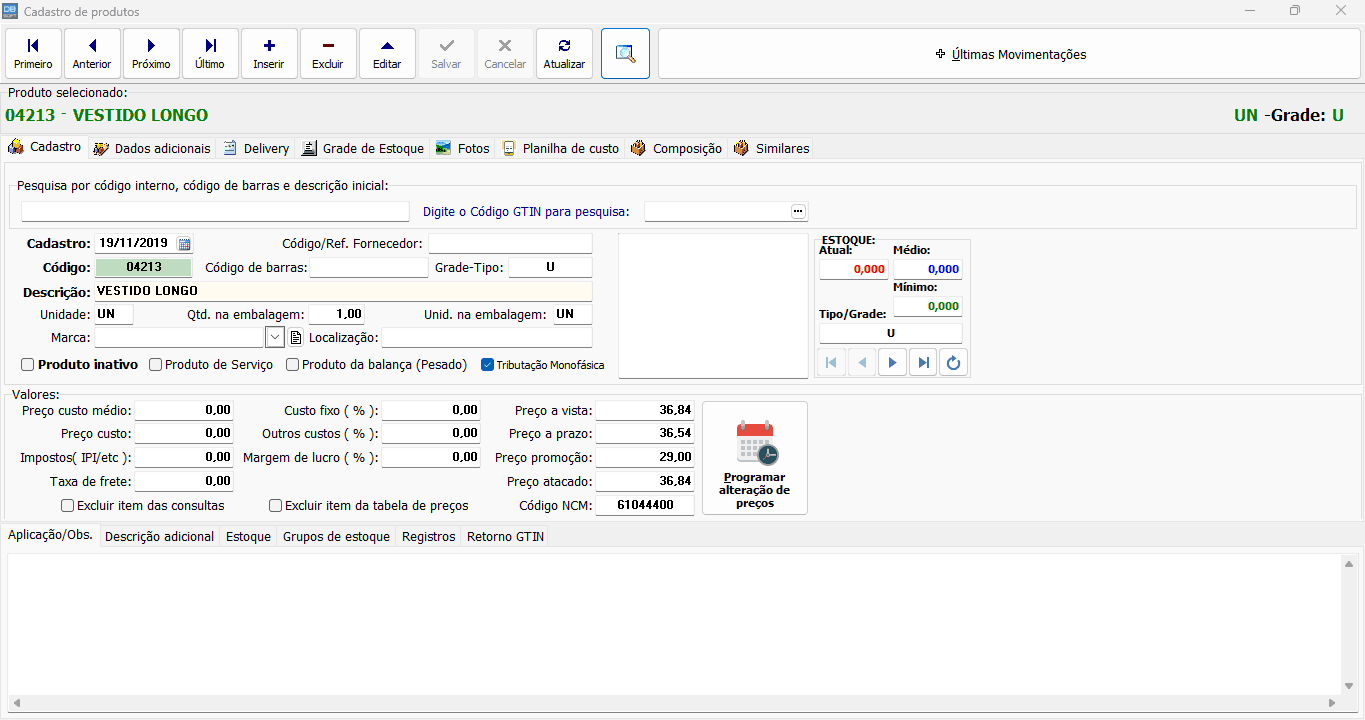The image size is (1365, 720).
Task: Open the magnifier search tool
Action: click(625, 54)
